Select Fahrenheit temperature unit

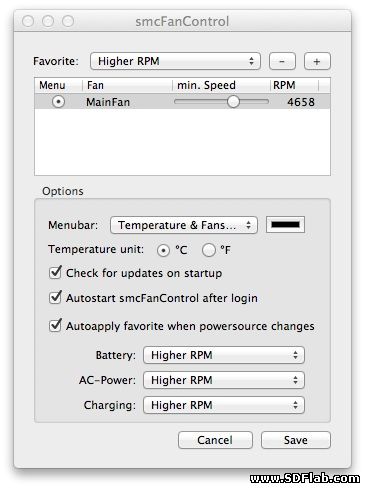[x=209, y=250]
